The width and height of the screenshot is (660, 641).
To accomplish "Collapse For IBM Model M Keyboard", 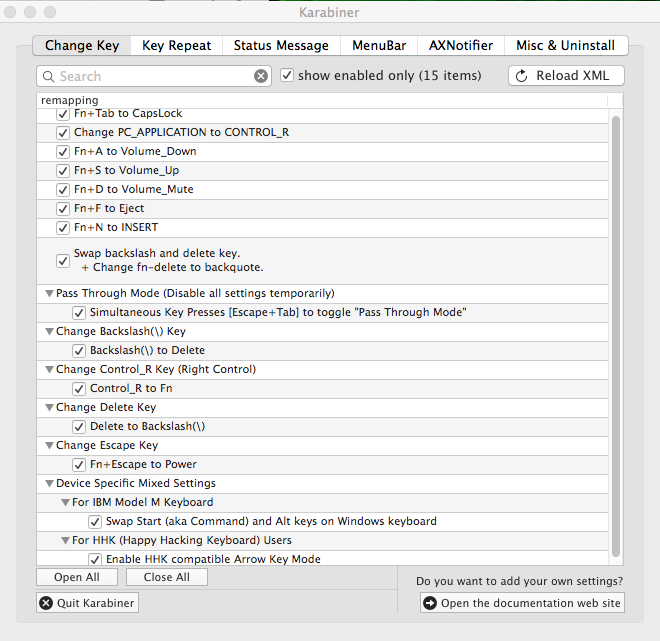I will point(64,503).
